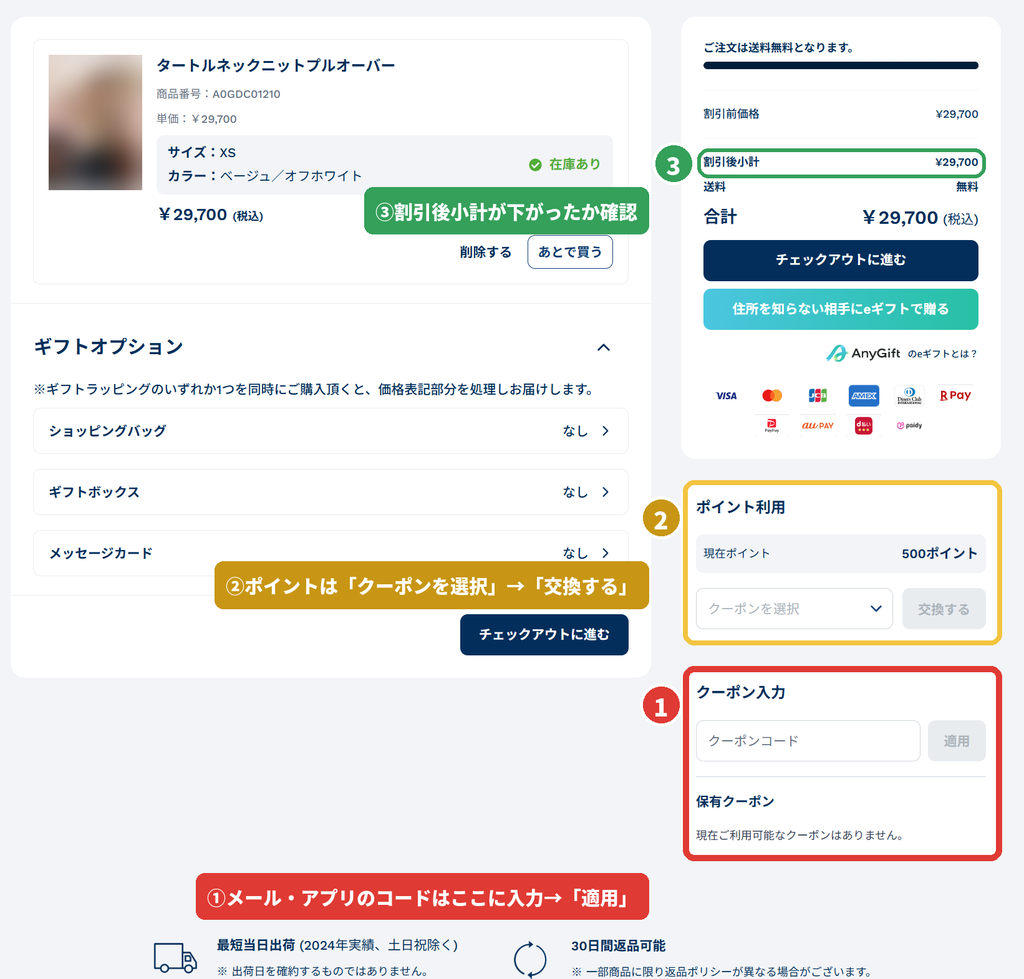Viewport: 1024px width, 979px height.
Task: Collapse the ギフトオプション section
Action: click(603, 347)
